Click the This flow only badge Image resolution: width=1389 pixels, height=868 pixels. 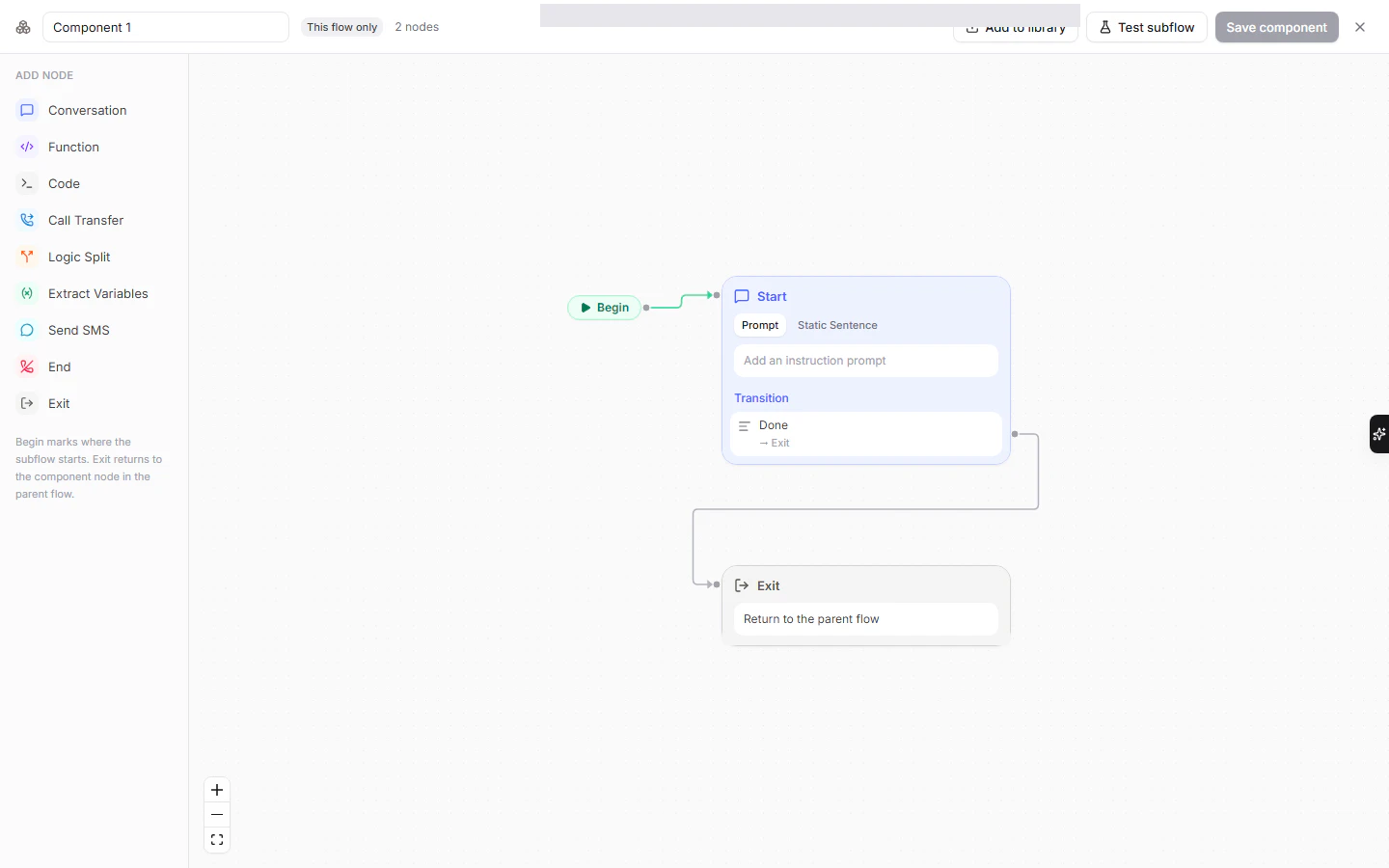click(342, 27)
